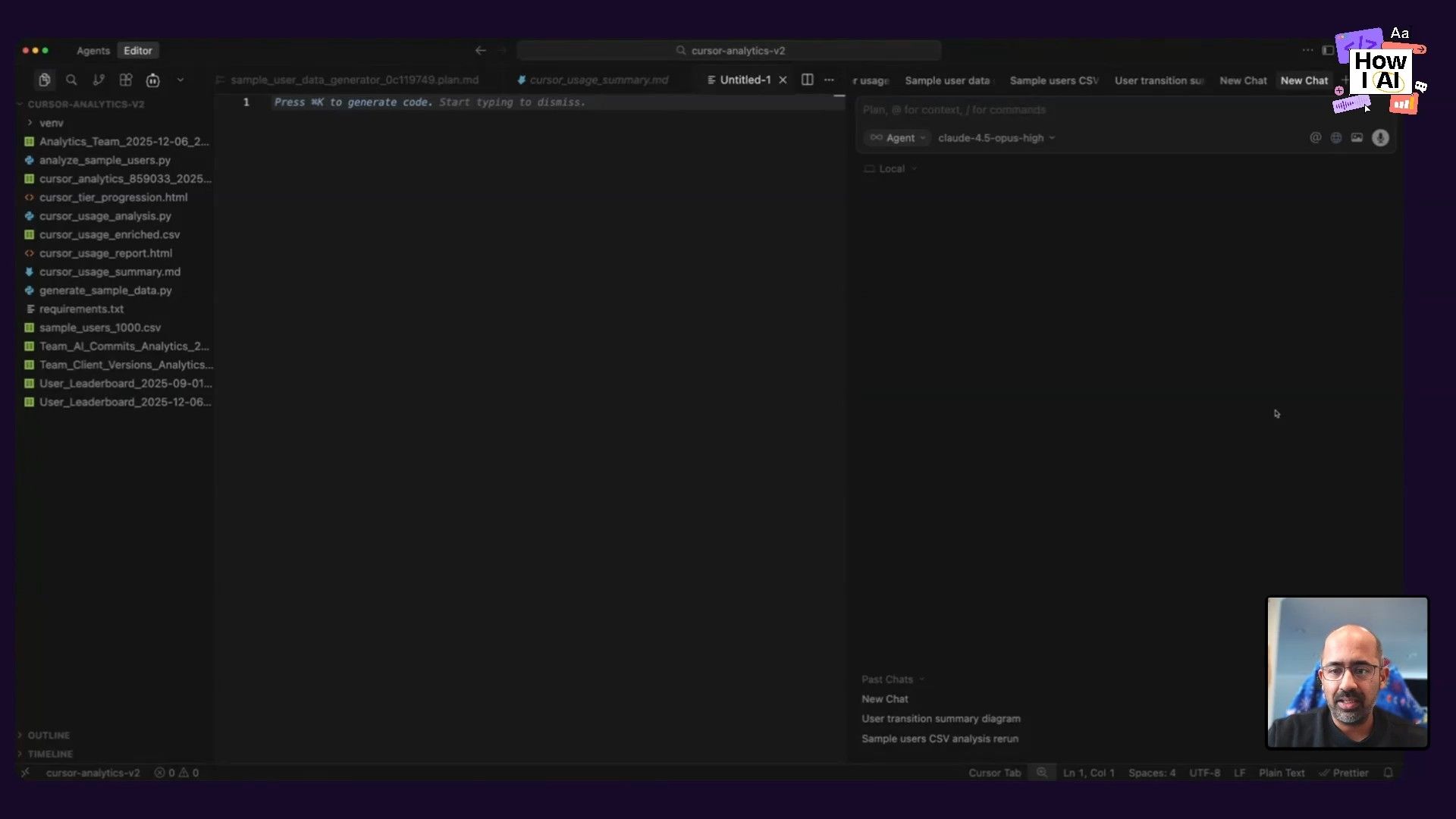The height and width of the screenshot is (819, 1456).
Task: Open claude-4.5-opus-high model dropdown
Action: (x=996, y=138)
